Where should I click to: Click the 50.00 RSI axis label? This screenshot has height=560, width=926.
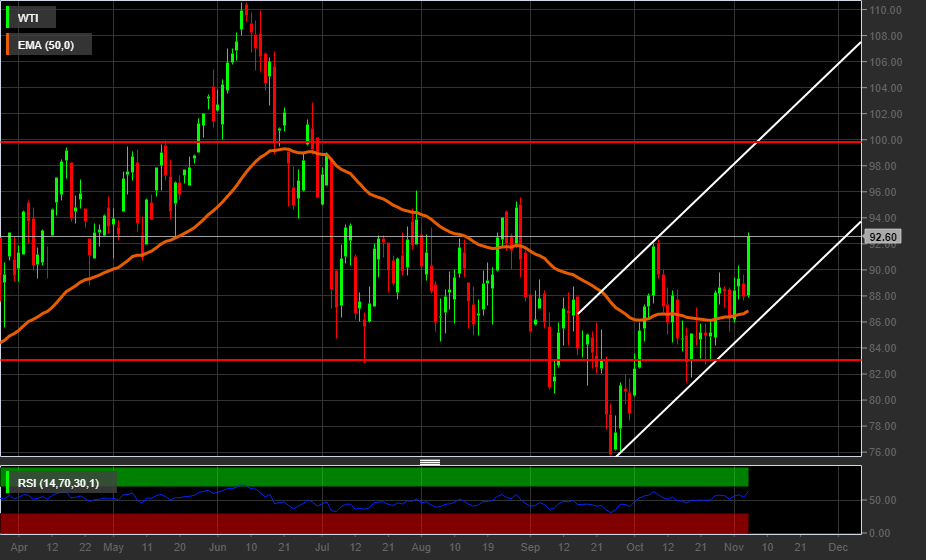click(885, 500)
